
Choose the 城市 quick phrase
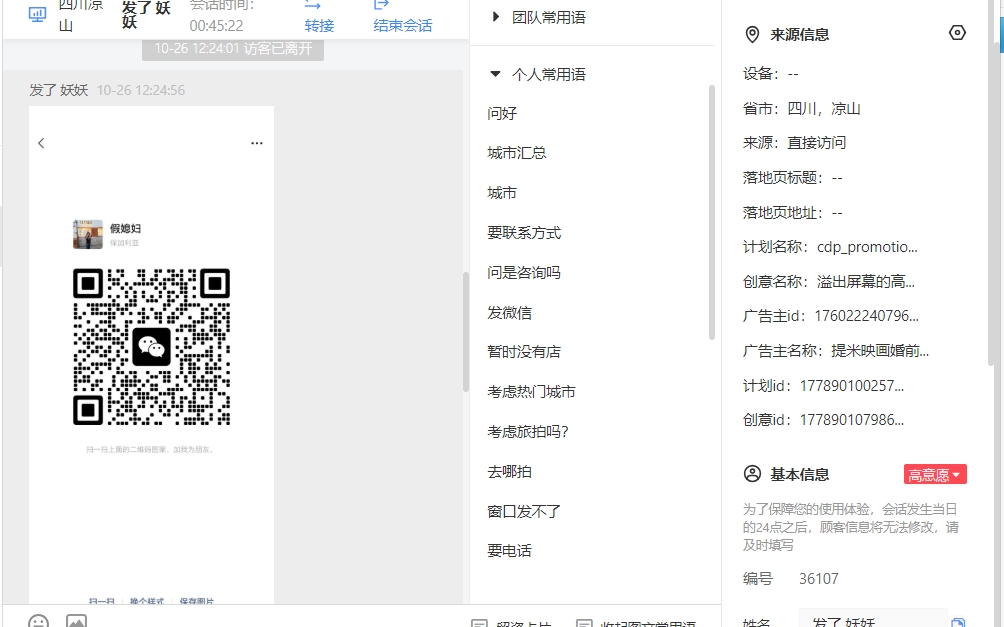502,193
